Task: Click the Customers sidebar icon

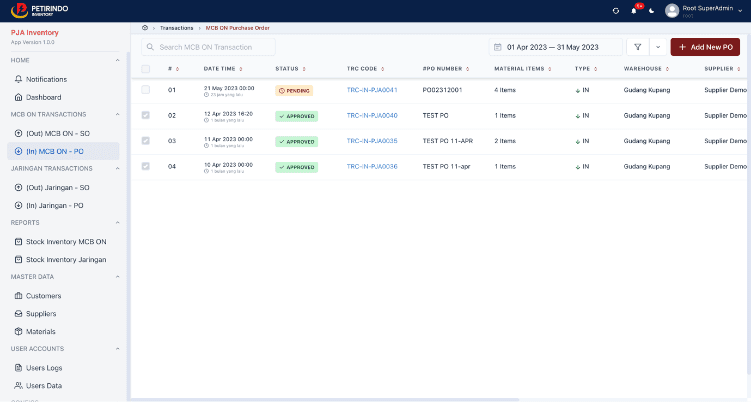Action: [x=18, y=296]
